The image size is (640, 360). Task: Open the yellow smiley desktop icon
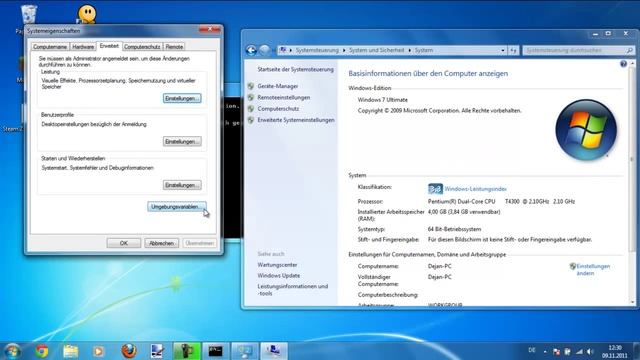[87, 13]
